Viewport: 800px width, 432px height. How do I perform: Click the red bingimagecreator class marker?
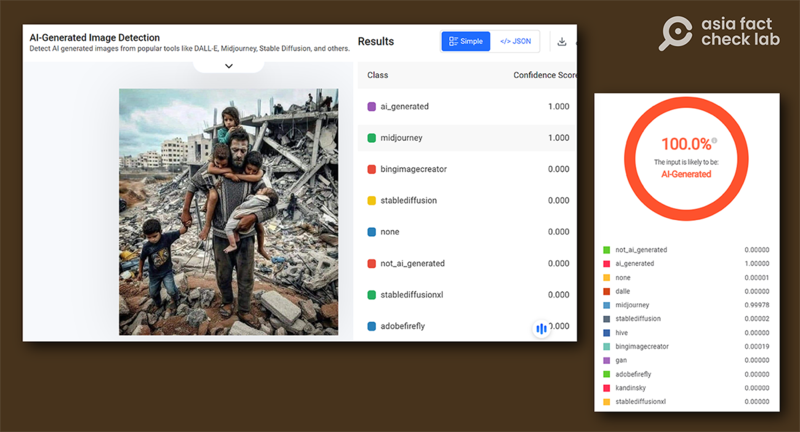coord(372,169)
